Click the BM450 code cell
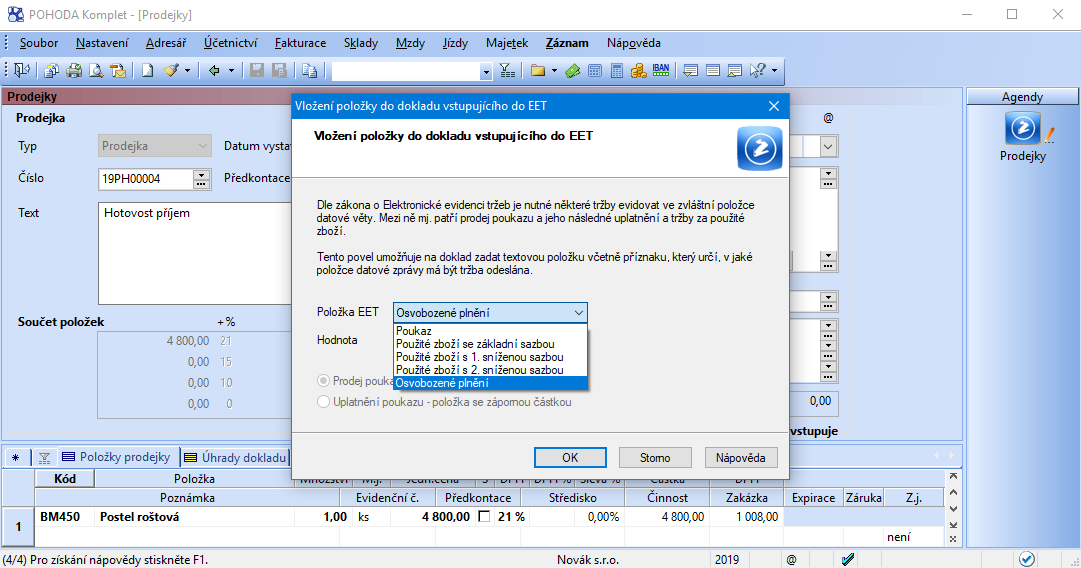1081x568 pixels. pyautogui.click(x=65, y=516)
